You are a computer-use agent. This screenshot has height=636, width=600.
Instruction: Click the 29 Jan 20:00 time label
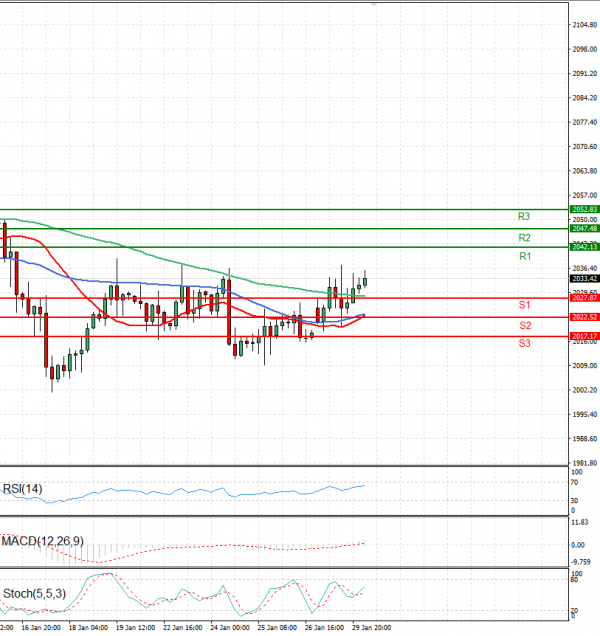point(372,628)
